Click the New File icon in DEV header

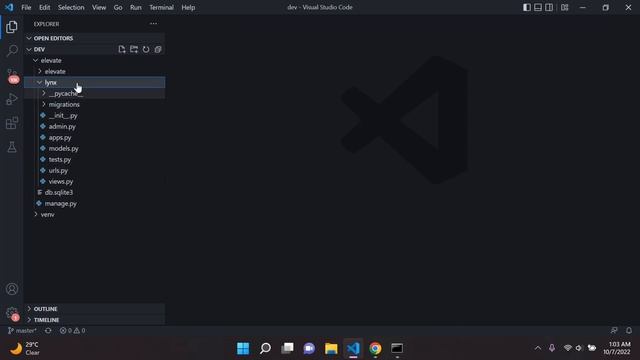(x=122, y=49)
